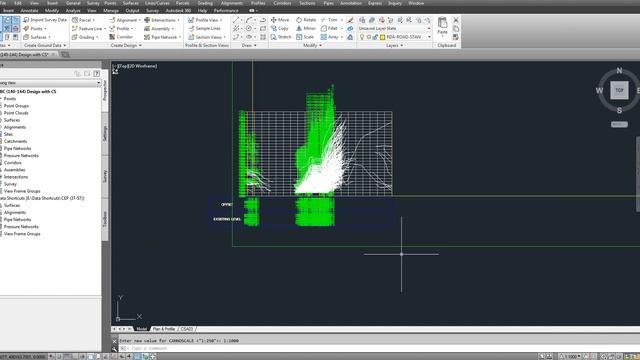The height and width of the screenshot is (360, 640).
Task: Choose the Stretch tool
Action: [x=281, y=37]
